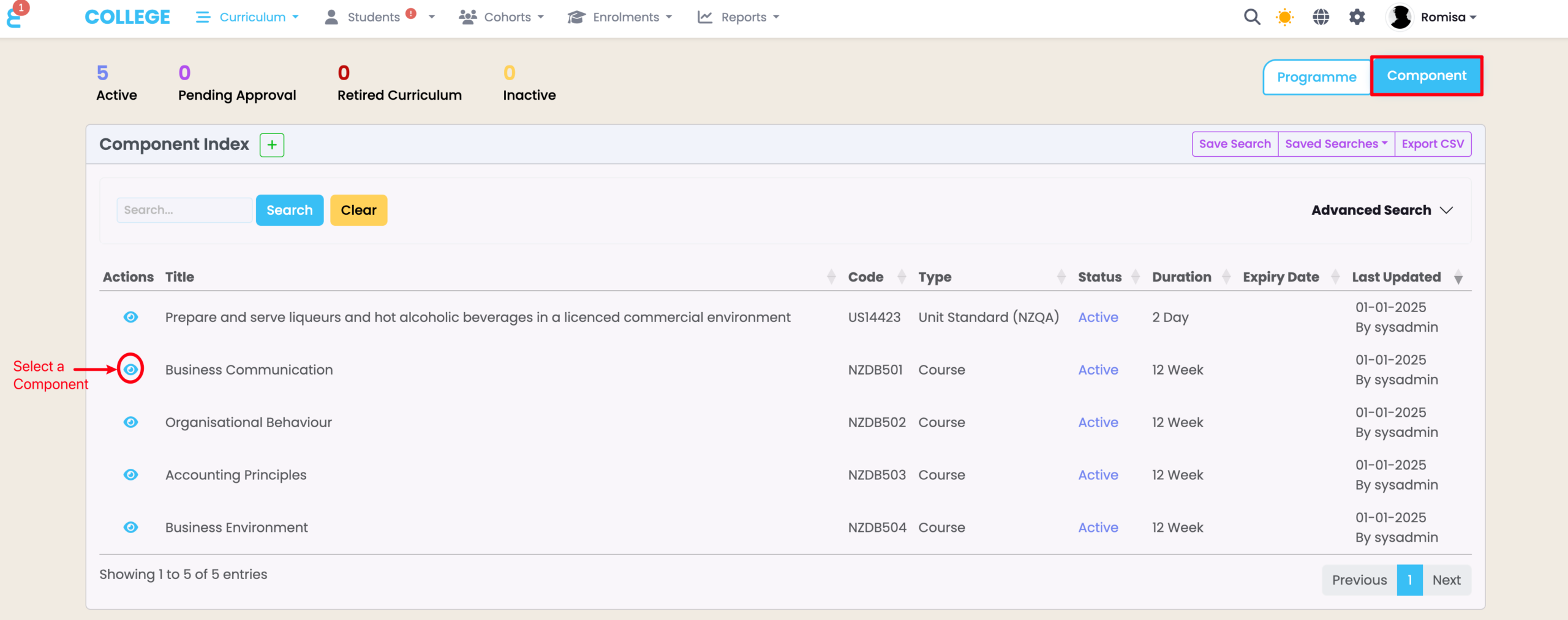
Task: Click into the Search text field
Action: pos(184,211)
